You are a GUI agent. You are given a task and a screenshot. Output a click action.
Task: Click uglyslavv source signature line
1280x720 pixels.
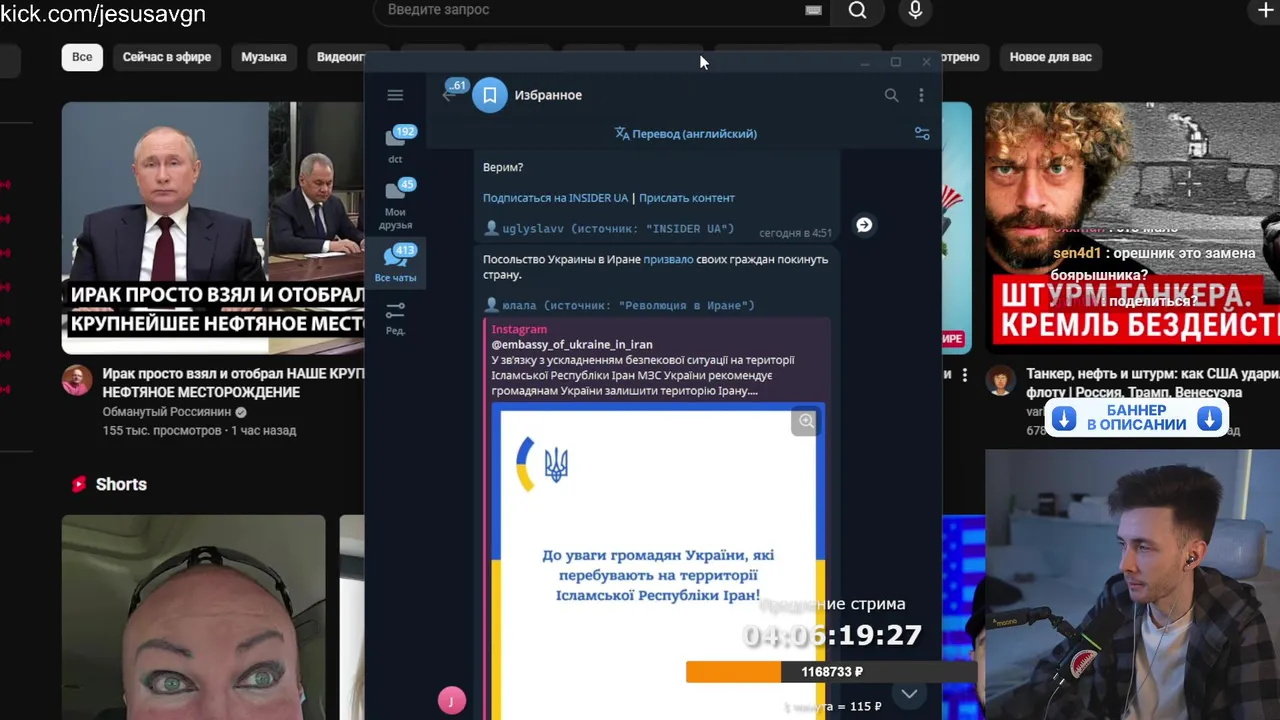[x=609, y=228]
